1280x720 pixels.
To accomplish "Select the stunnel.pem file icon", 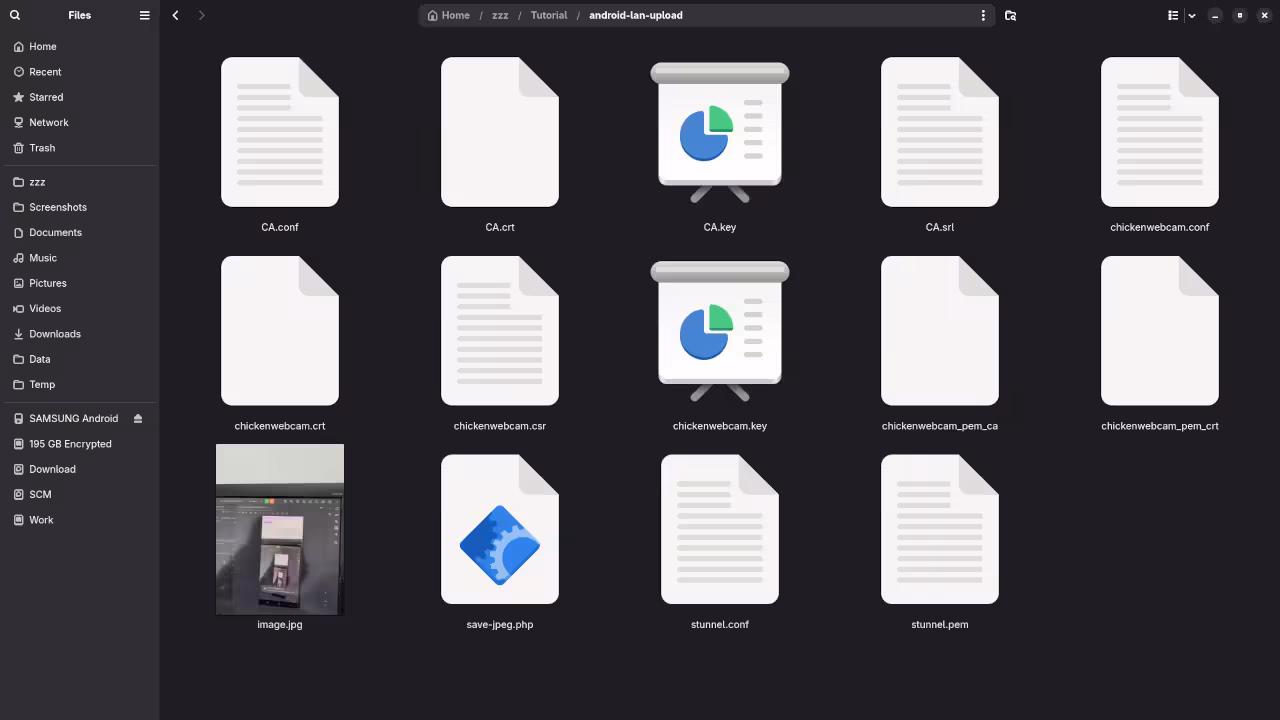I will click(x=940, y=529).
